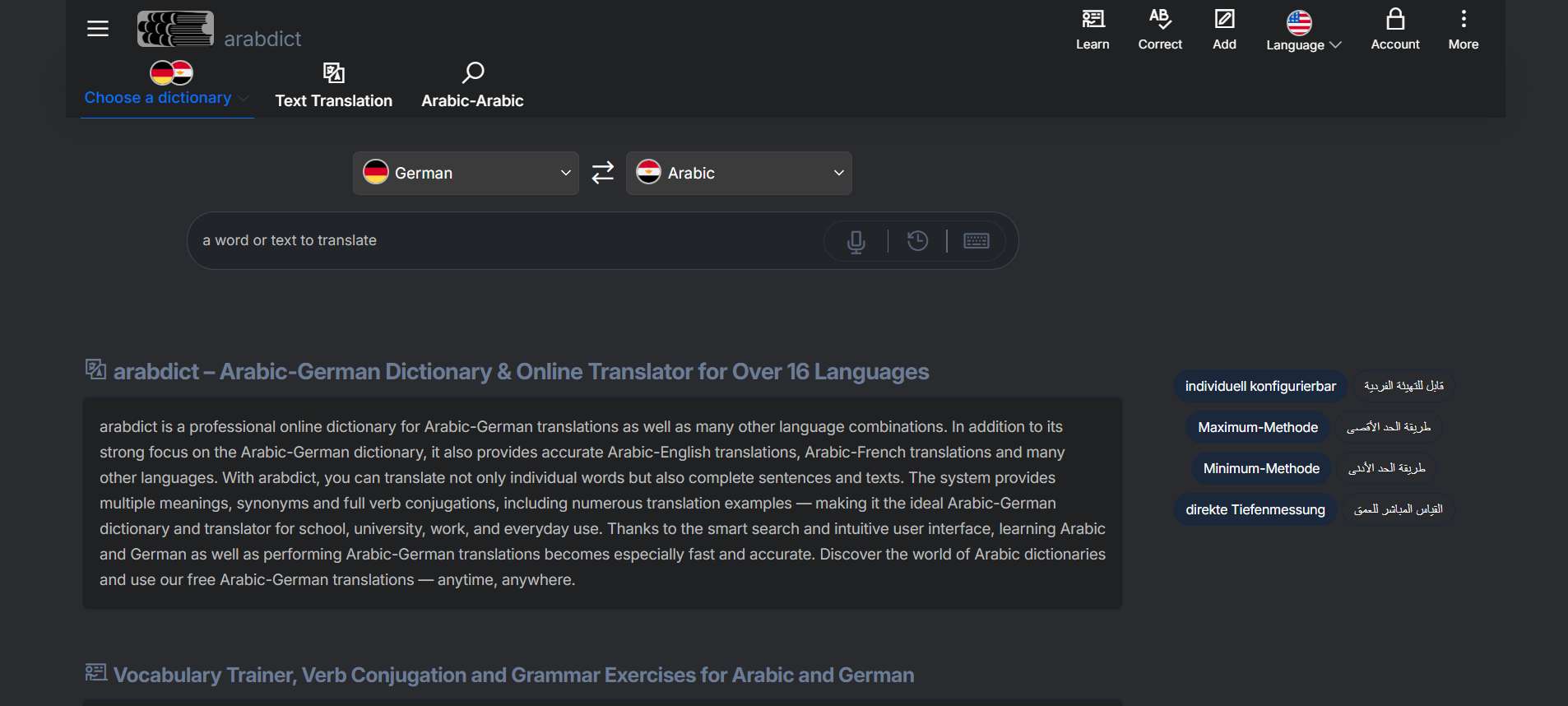Swap the German and Arabic languages

click(x=603, y=172)
